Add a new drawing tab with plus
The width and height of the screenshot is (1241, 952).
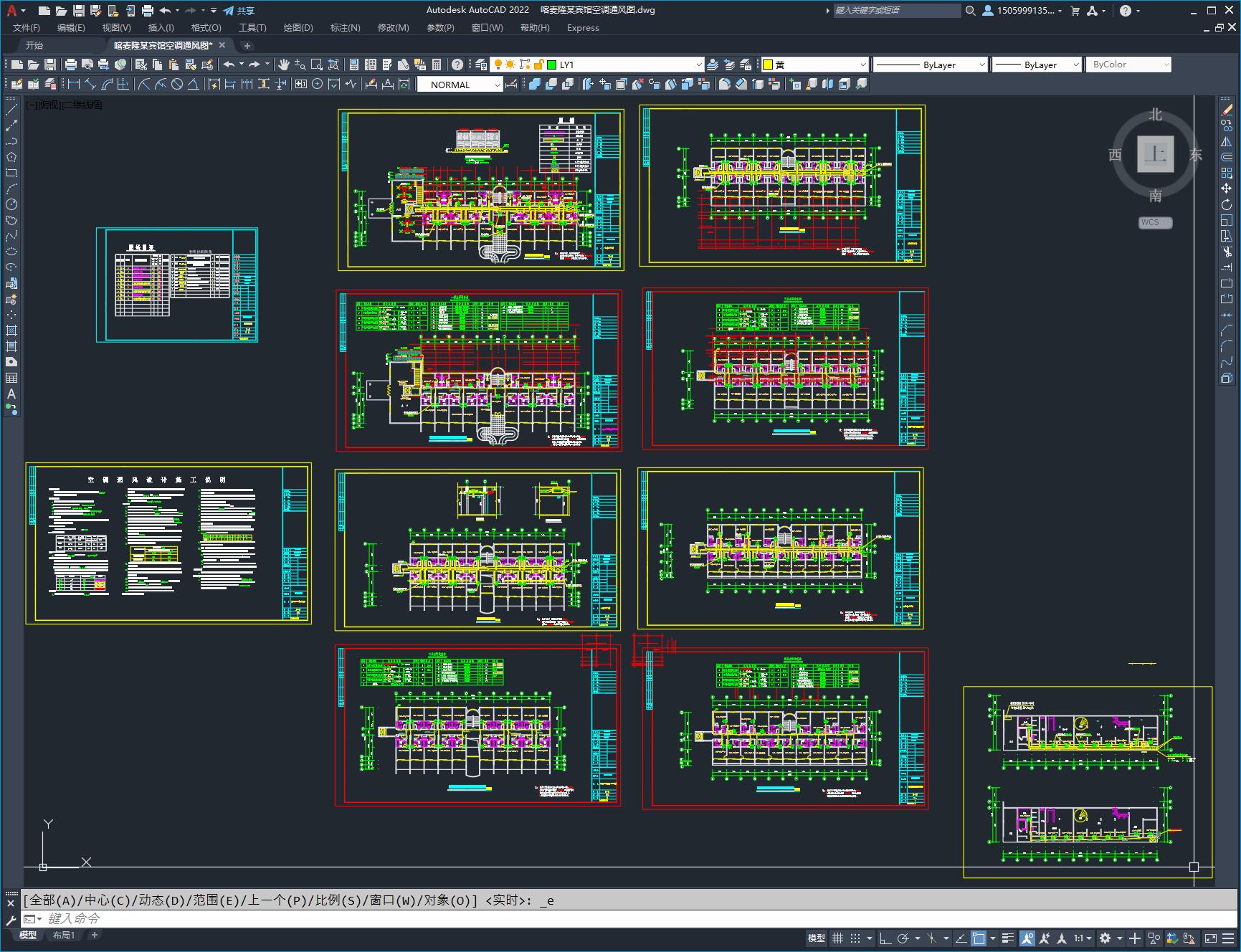tap(247, 45)
